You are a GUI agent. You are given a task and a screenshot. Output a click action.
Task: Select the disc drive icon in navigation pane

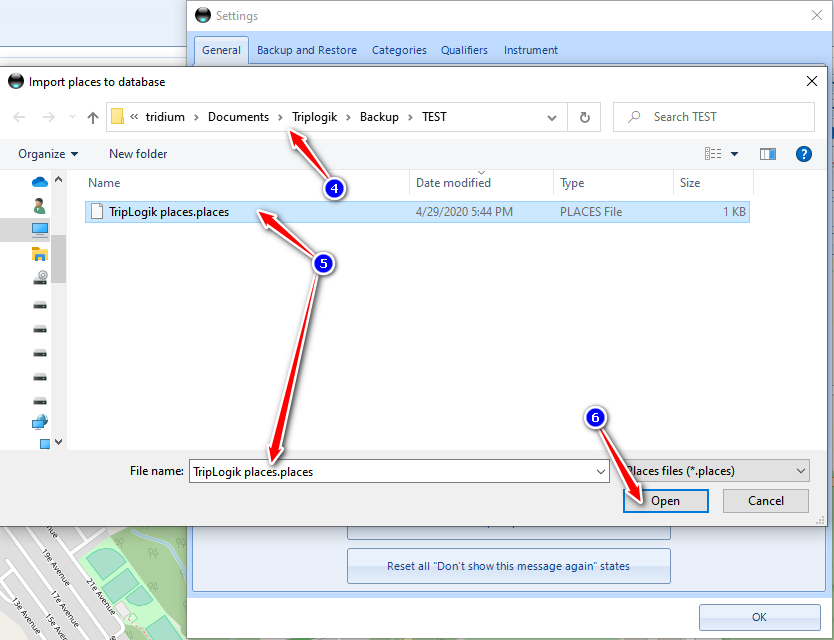tap(40, 278)
